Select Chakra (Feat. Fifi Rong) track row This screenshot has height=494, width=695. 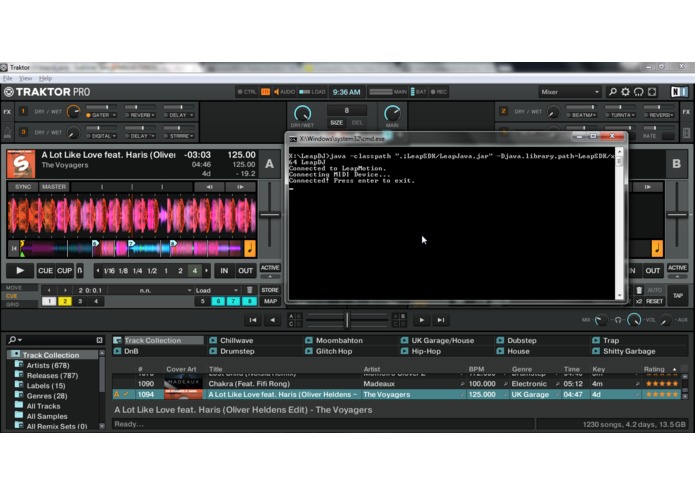click(395, 384)
